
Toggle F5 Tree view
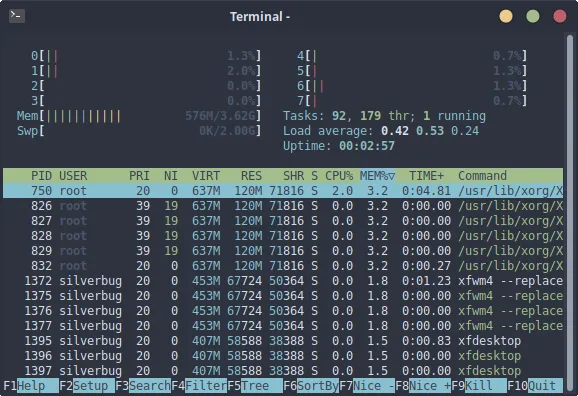255,386
